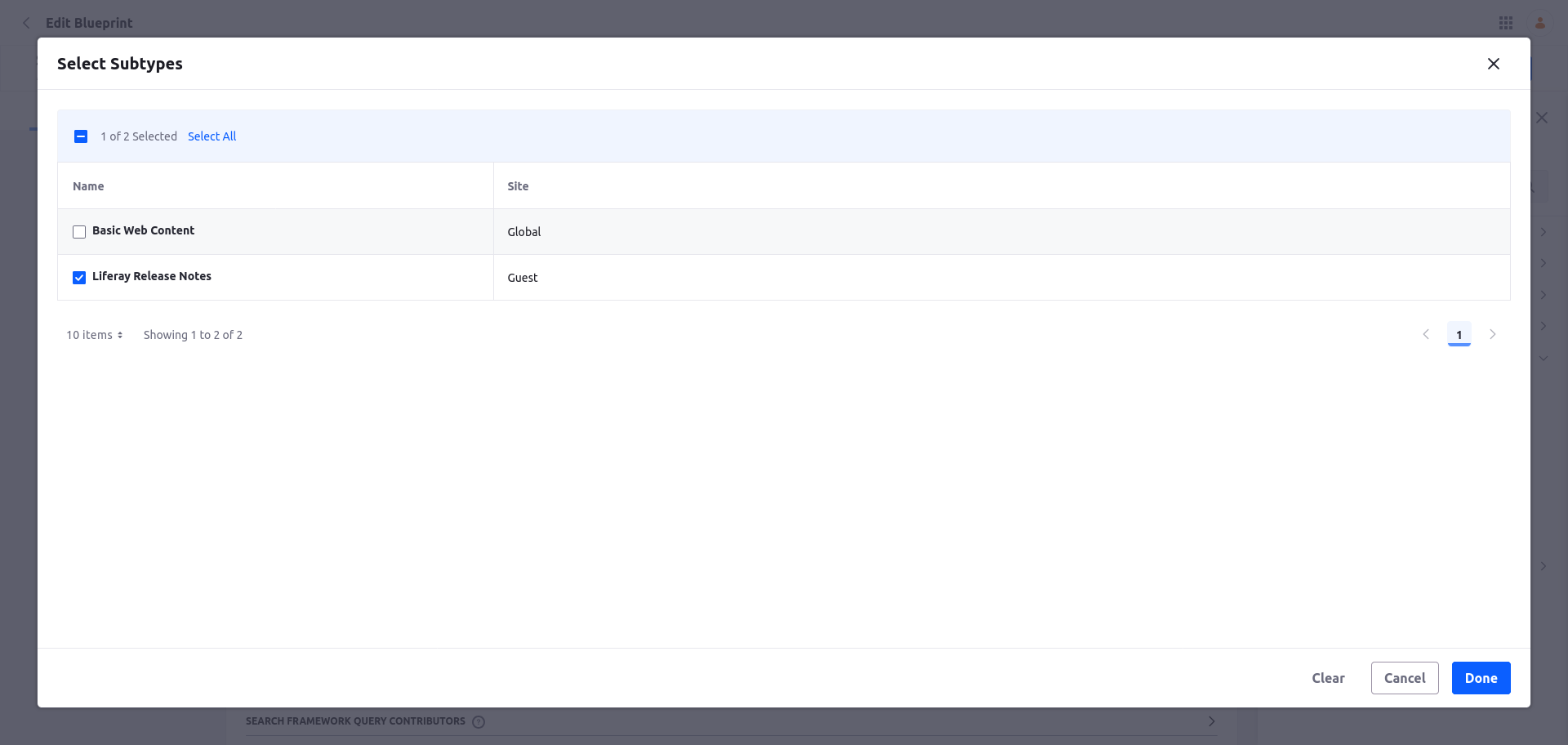Go to the previous page arrow
Image resolution: width=1568 pixels, height=745 pixels.
pyautogui.click(x=1426, y=334)
